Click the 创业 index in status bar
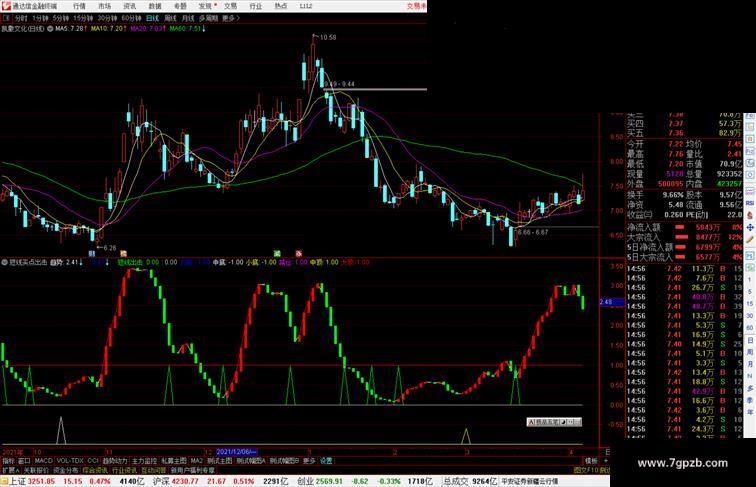 [305, 481]
